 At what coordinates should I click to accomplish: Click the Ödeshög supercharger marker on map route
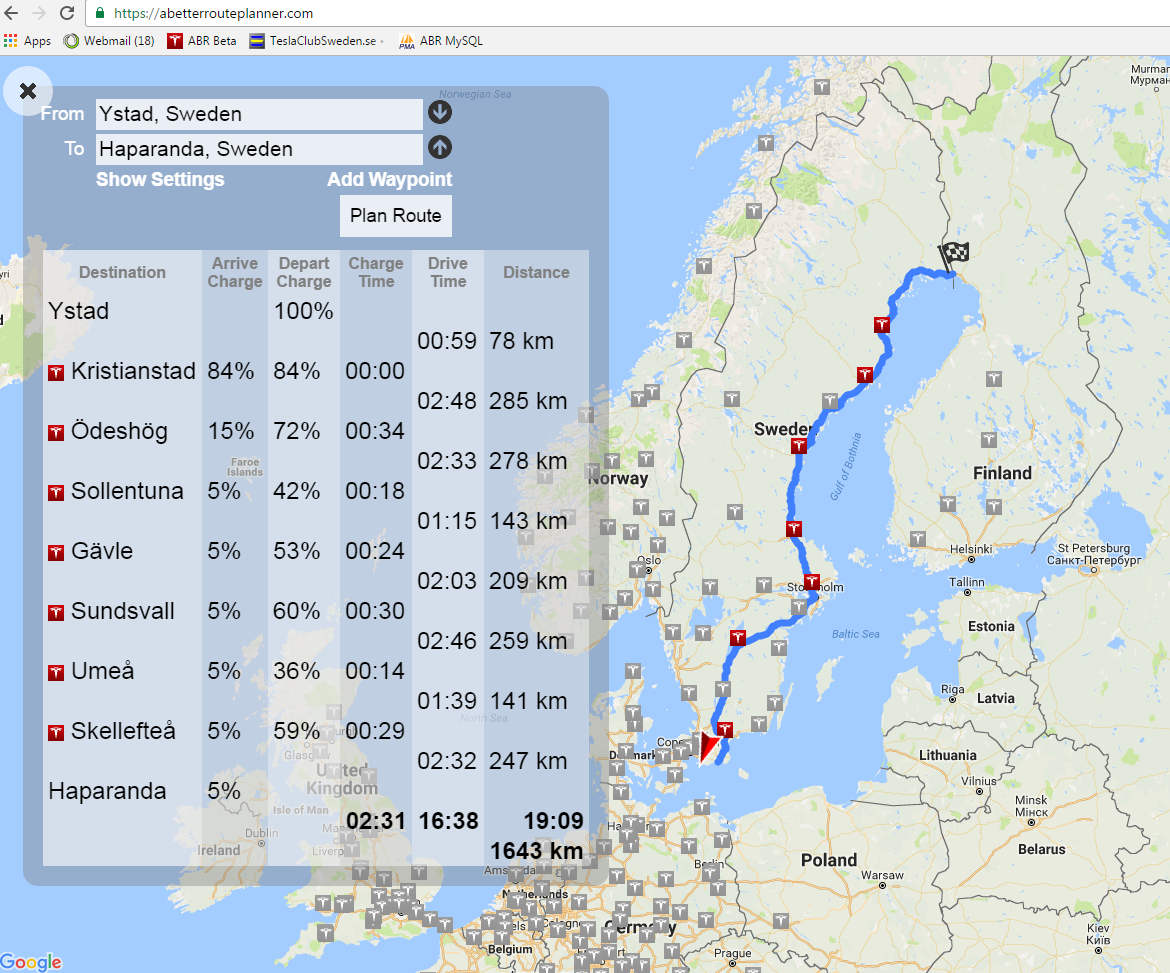point(738,637)
